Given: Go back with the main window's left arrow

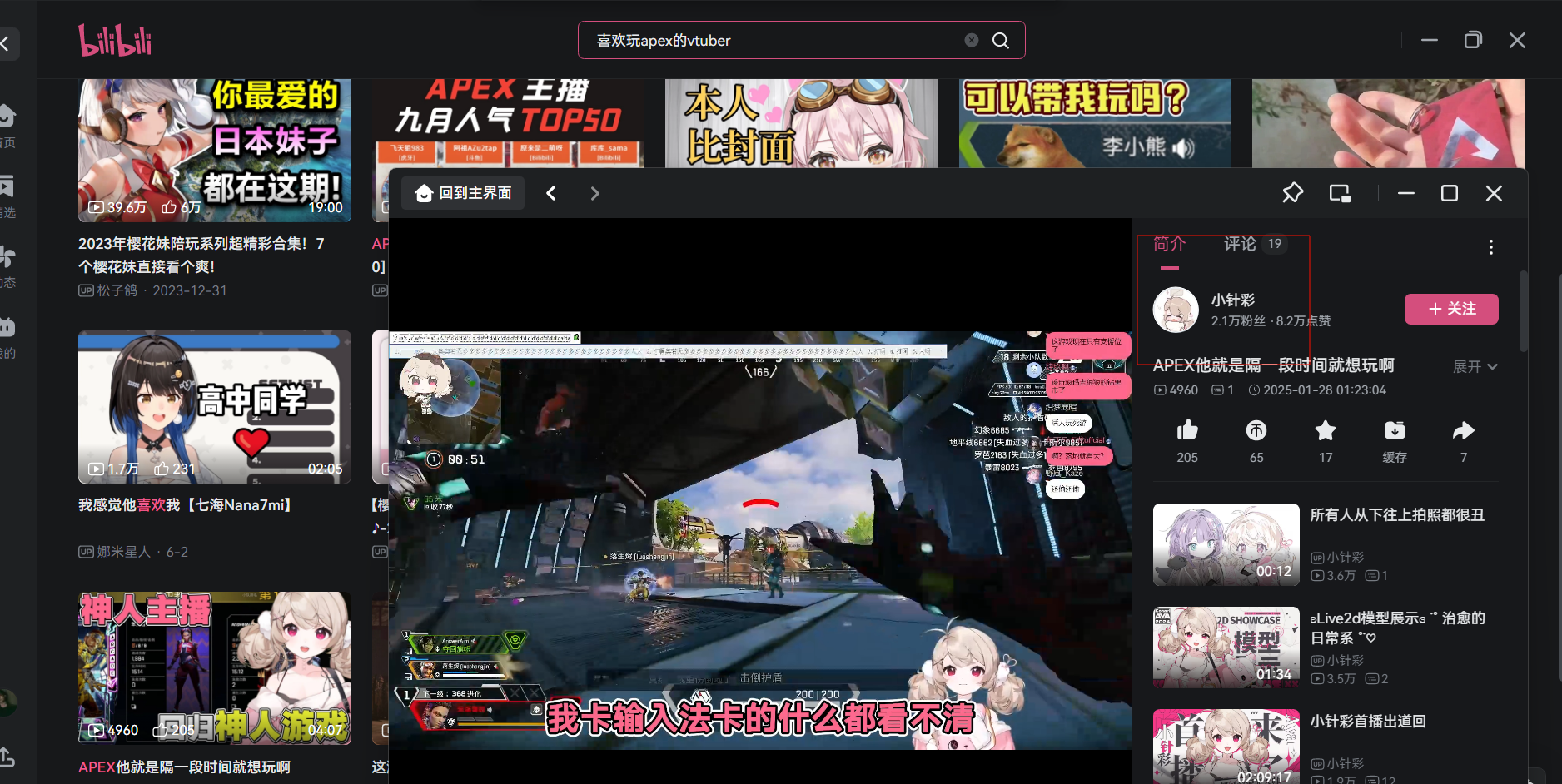Looking at the screenshot, I should point(7,44).
